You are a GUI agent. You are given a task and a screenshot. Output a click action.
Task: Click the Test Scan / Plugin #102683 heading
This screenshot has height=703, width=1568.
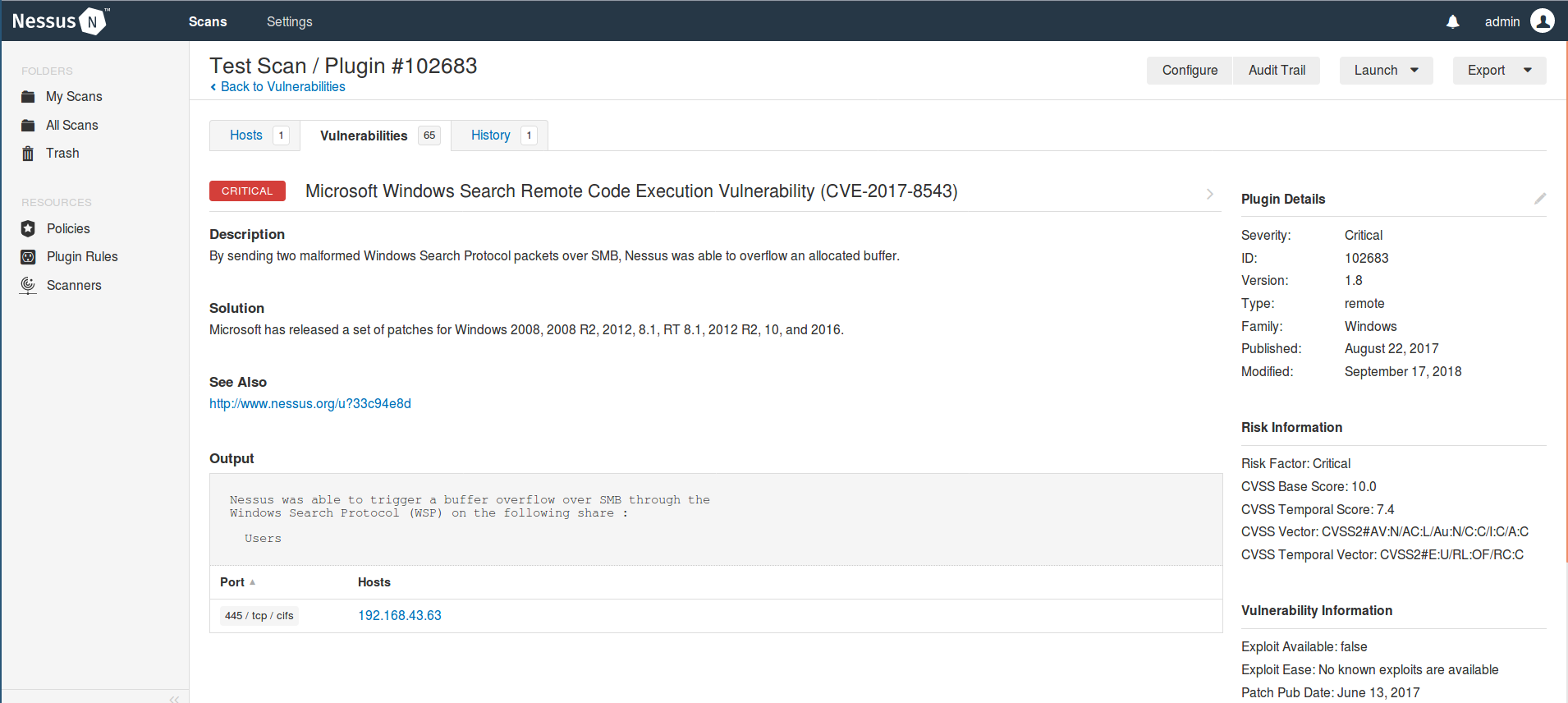click(343, 66)
